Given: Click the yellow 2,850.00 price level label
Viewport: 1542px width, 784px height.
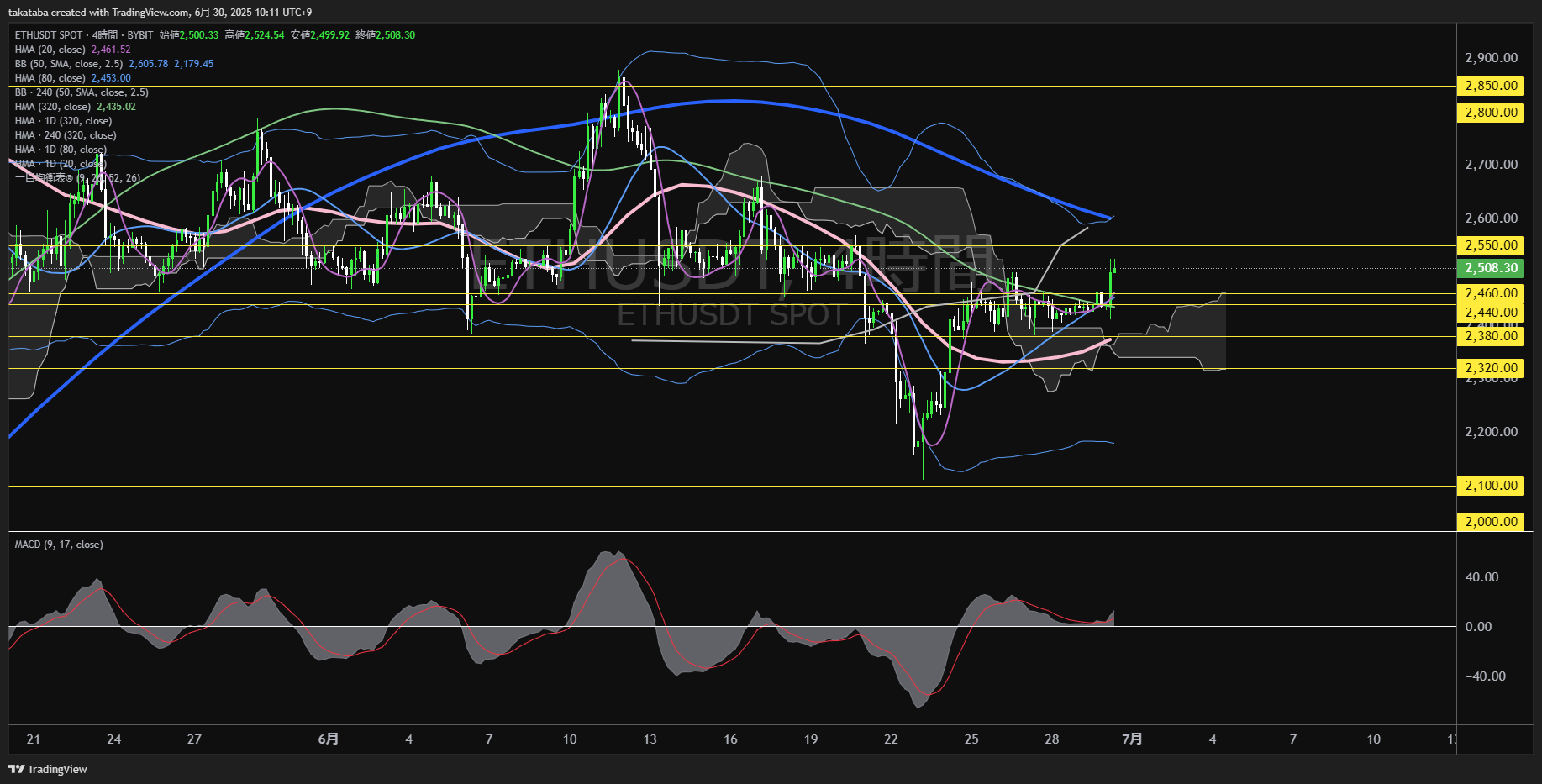Looking at the screenshot, I should click(x=1491, y=86).
